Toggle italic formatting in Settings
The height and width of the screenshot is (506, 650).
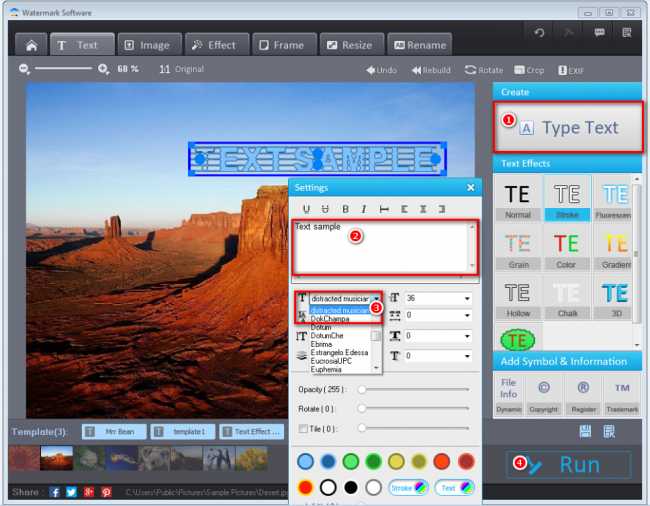364,209
